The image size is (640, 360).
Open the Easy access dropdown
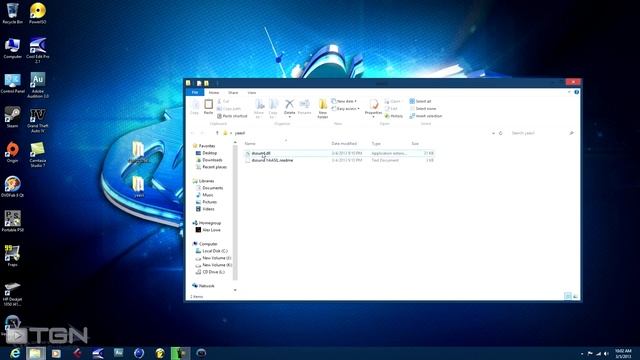tap(346, 109)
